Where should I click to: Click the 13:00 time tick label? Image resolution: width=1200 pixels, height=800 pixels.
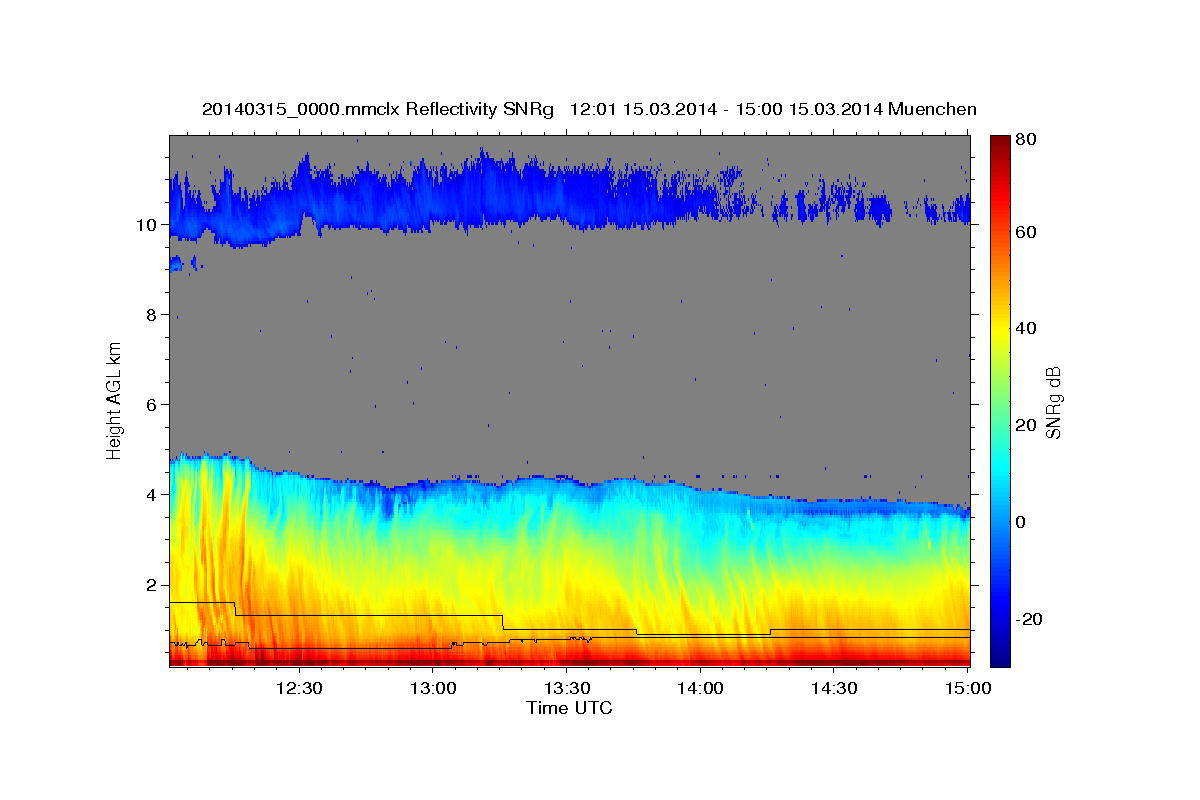click(x=432, y=688)
